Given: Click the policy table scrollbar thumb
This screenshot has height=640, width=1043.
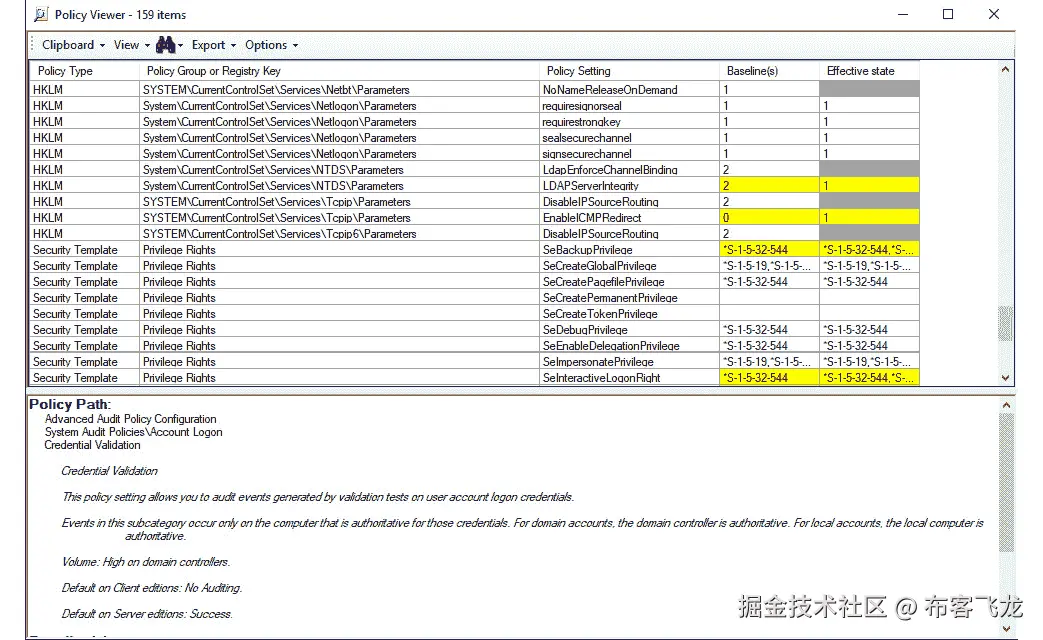Looking at the screenshot, I should pos(1005,323).
